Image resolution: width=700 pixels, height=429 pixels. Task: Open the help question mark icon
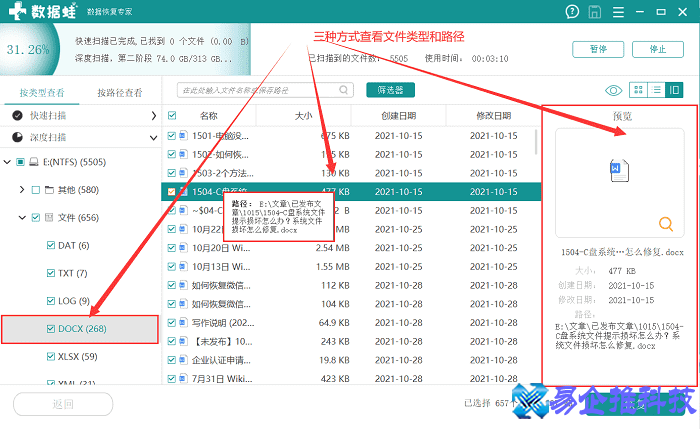pos(572,12)
